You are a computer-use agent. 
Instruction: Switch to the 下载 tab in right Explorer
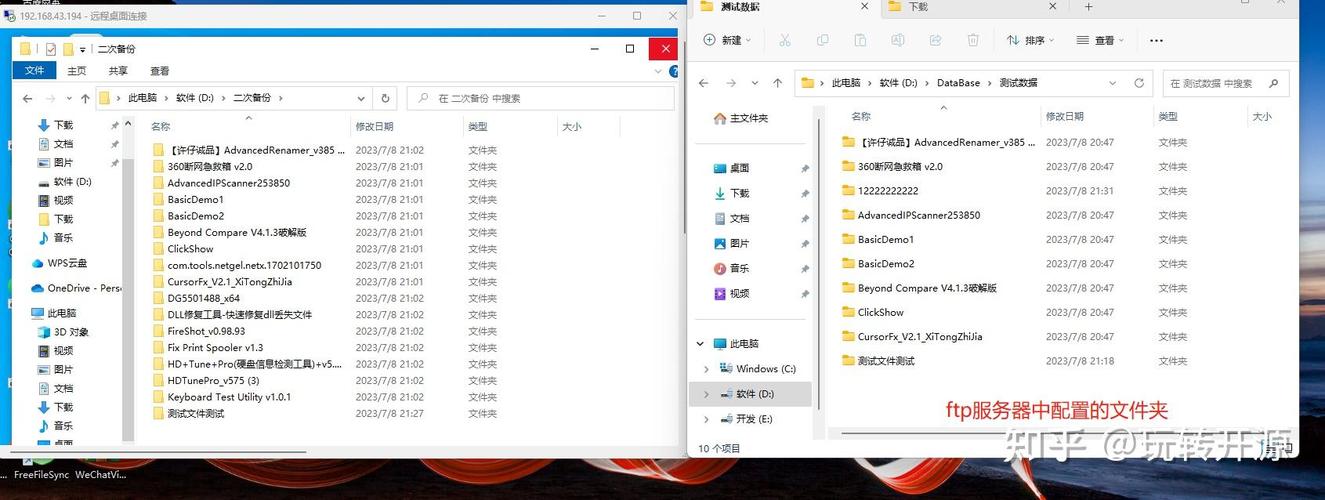[968, 7]
